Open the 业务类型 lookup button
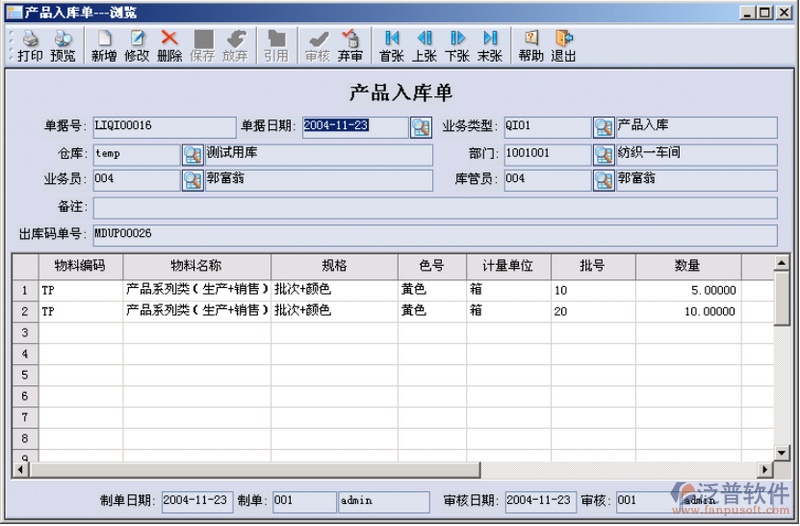 (603, 127)
